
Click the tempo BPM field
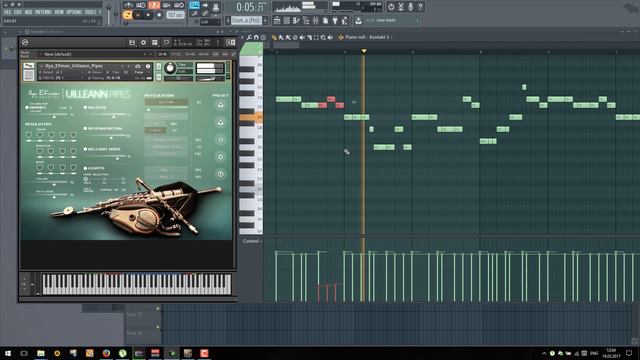[175, 15]
